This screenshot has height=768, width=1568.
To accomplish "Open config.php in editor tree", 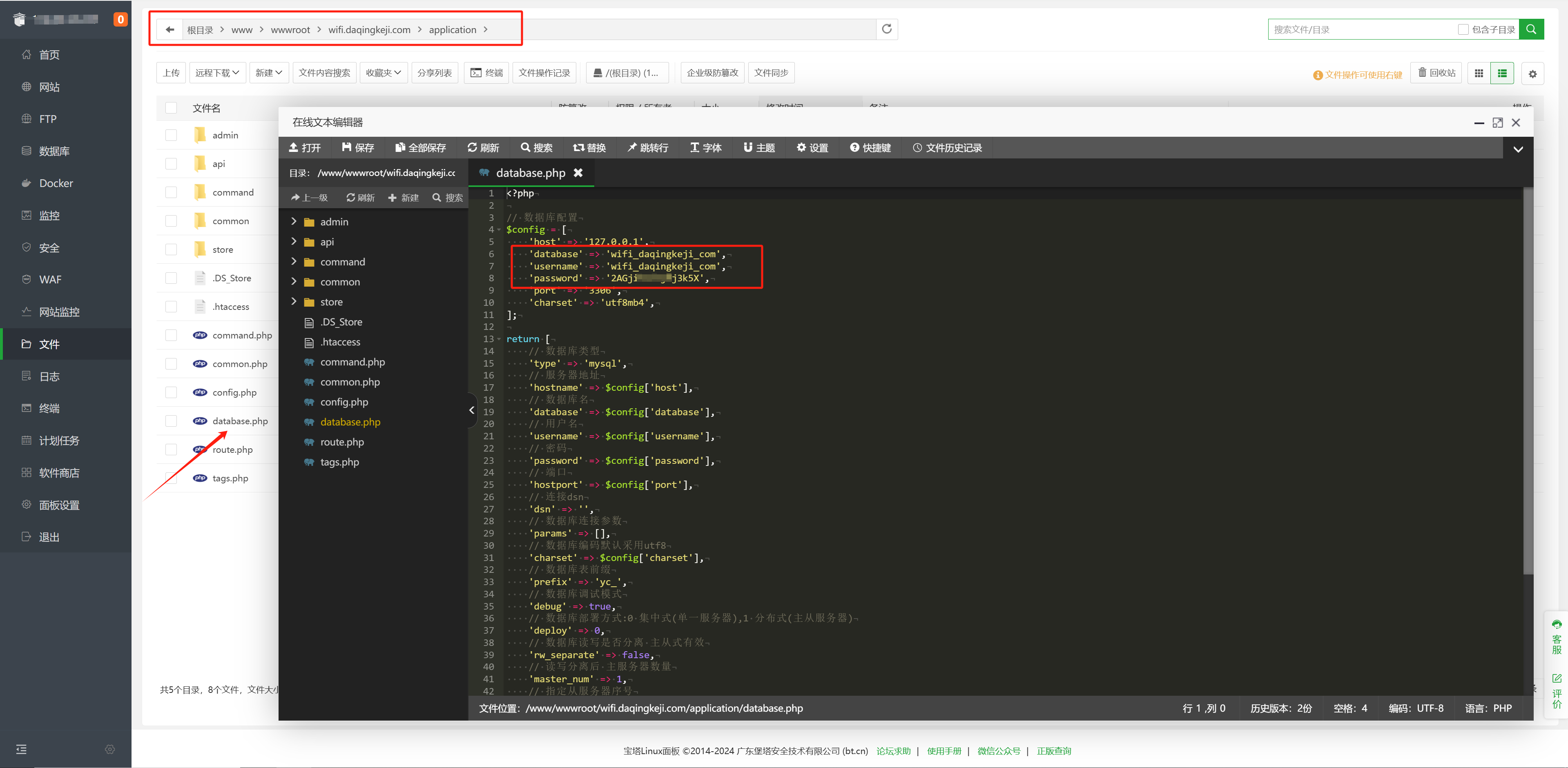I will [344, 402].
